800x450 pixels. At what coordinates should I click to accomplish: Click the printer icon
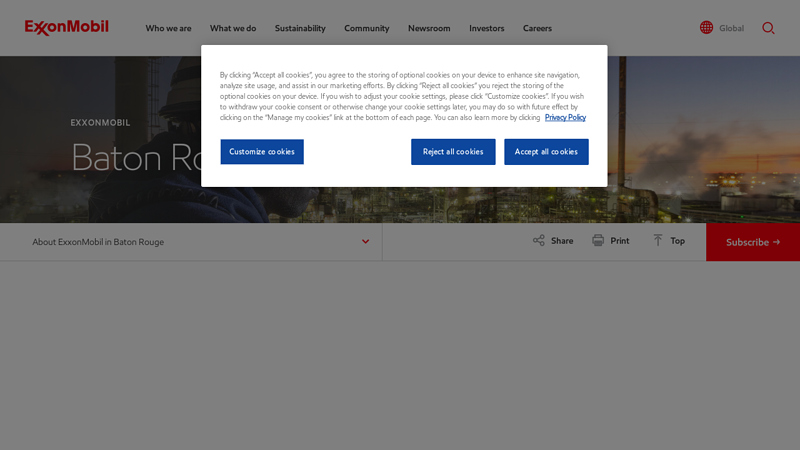click(x=598, y=241)
